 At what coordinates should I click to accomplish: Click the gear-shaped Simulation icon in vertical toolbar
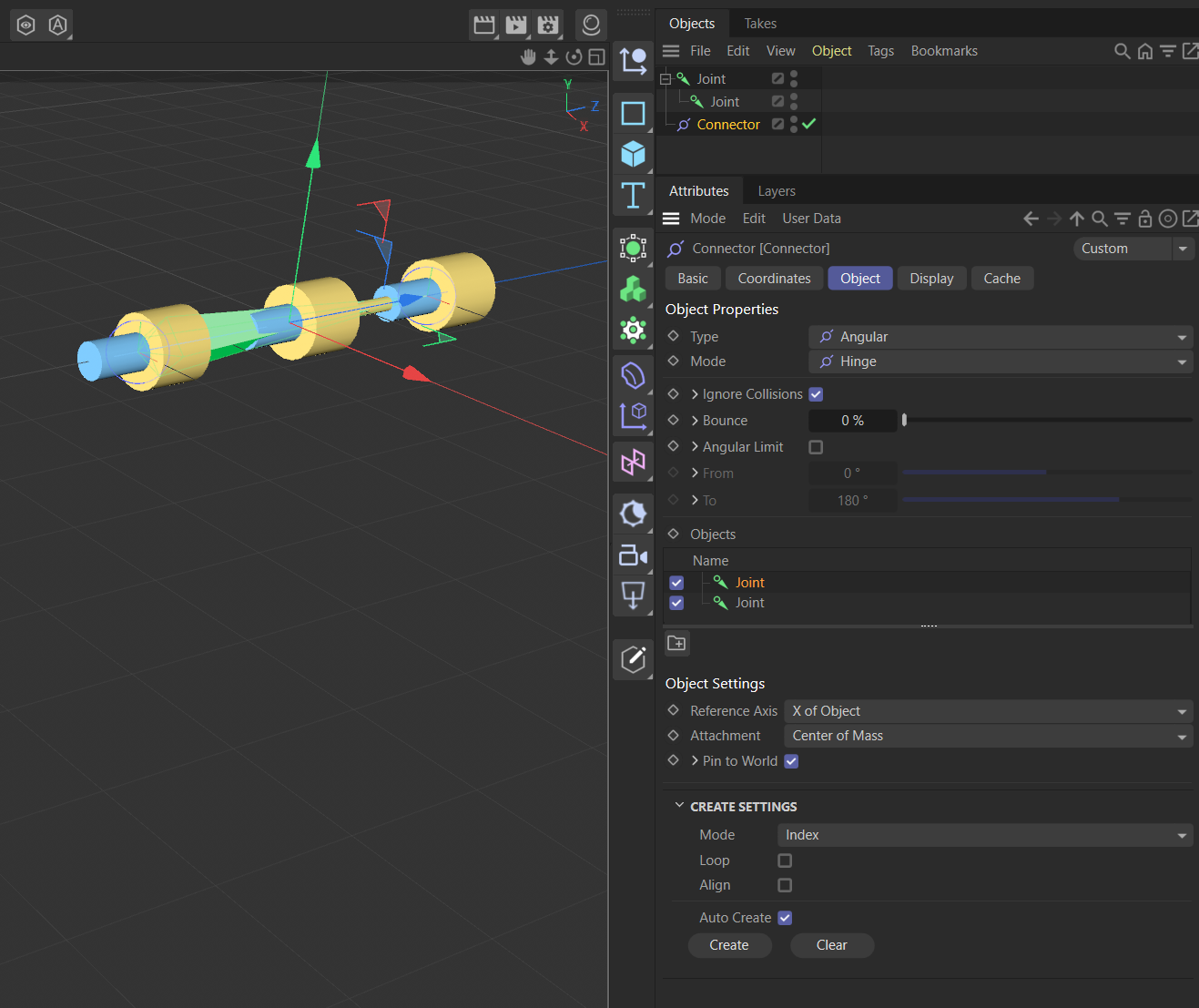coord(633,330)
